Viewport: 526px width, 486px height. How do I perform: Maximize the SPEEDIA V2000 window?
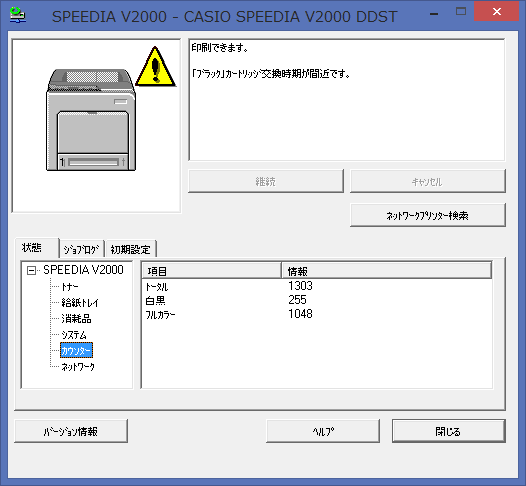pyautogui.click(x=461, y=12)
